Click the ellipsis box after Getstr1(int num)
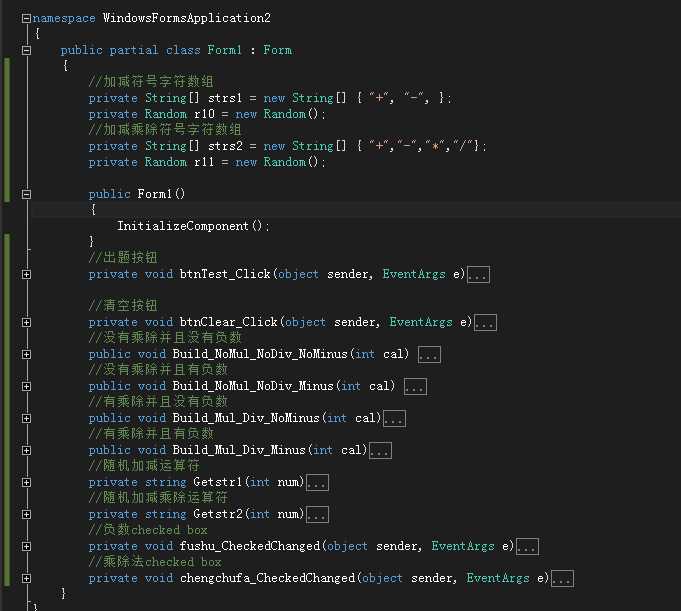This screenshot has width=681, height=611. coord(317,483)
